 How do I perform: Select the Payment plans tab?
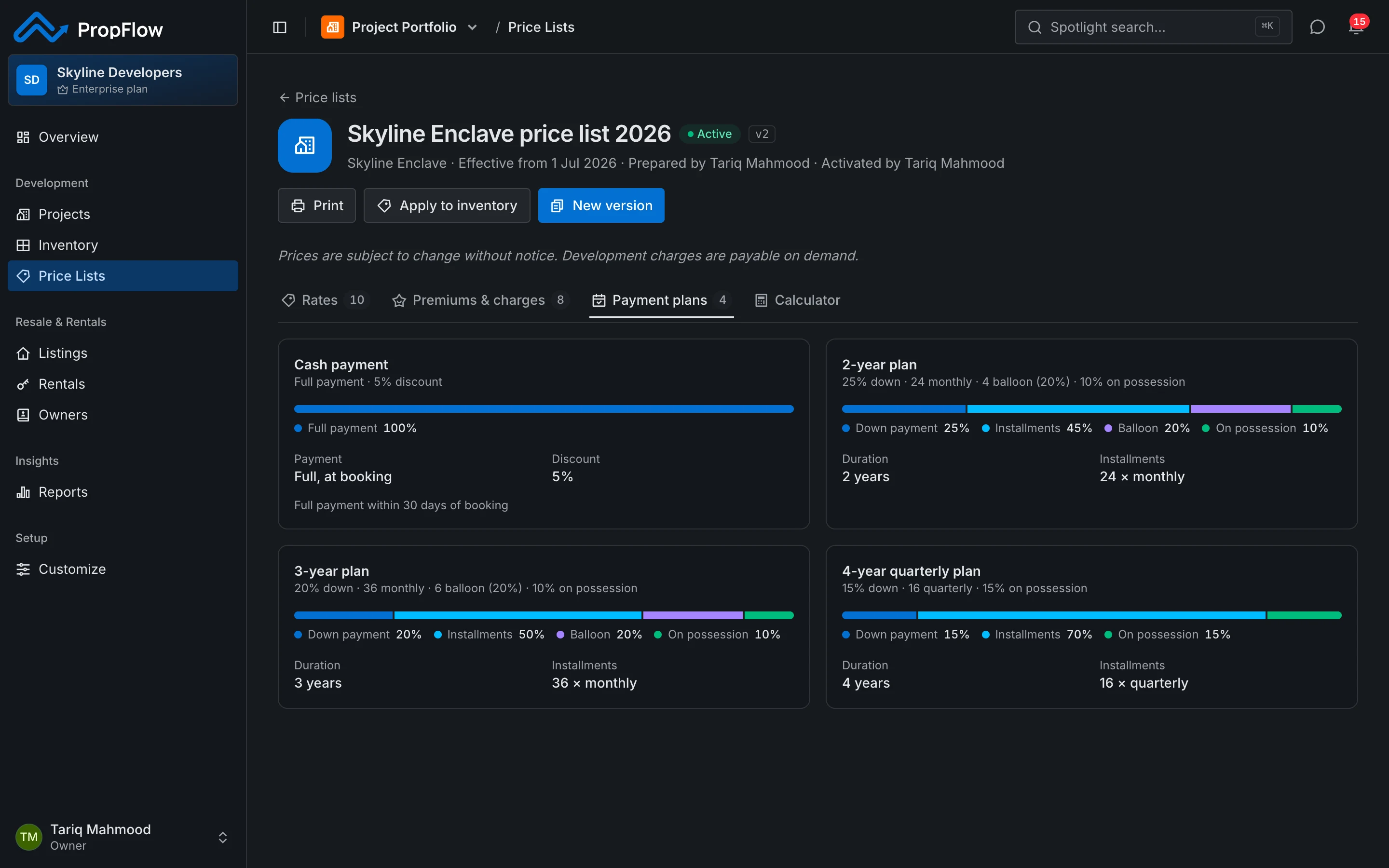point(661,300)
